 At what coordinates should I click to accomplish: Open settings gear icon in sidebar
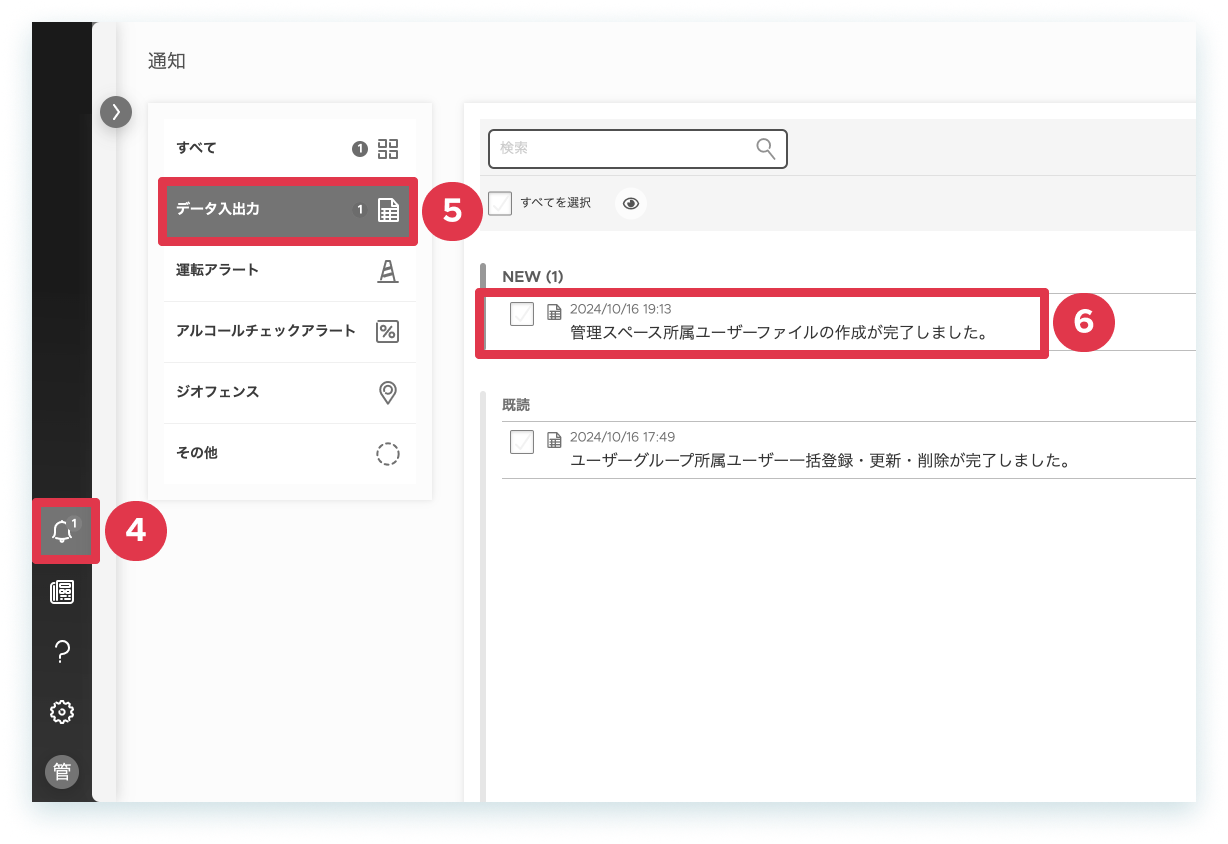point(62,712)
